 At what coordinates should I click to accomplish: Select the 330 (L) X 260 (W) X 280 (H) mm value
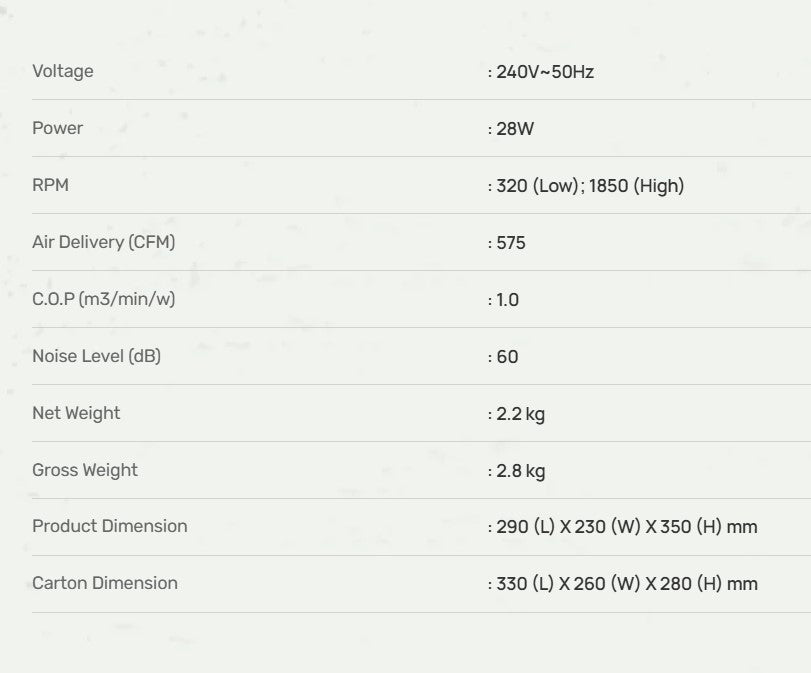627,584
